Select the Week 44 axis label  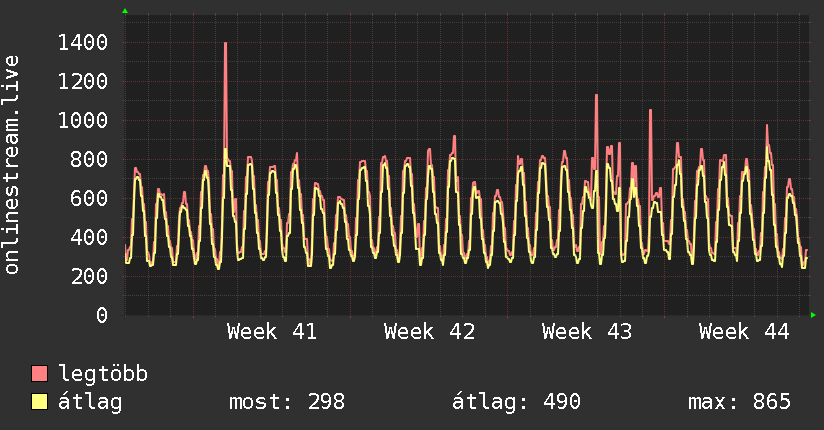[x=744, y=332]
